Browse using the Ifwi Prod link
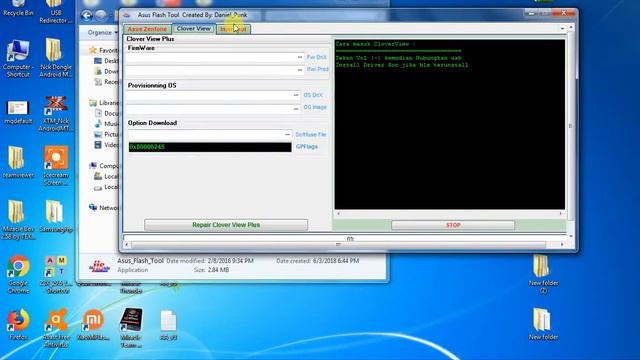The width and height of the screenshot is (640, 360). tap(318, 69)
